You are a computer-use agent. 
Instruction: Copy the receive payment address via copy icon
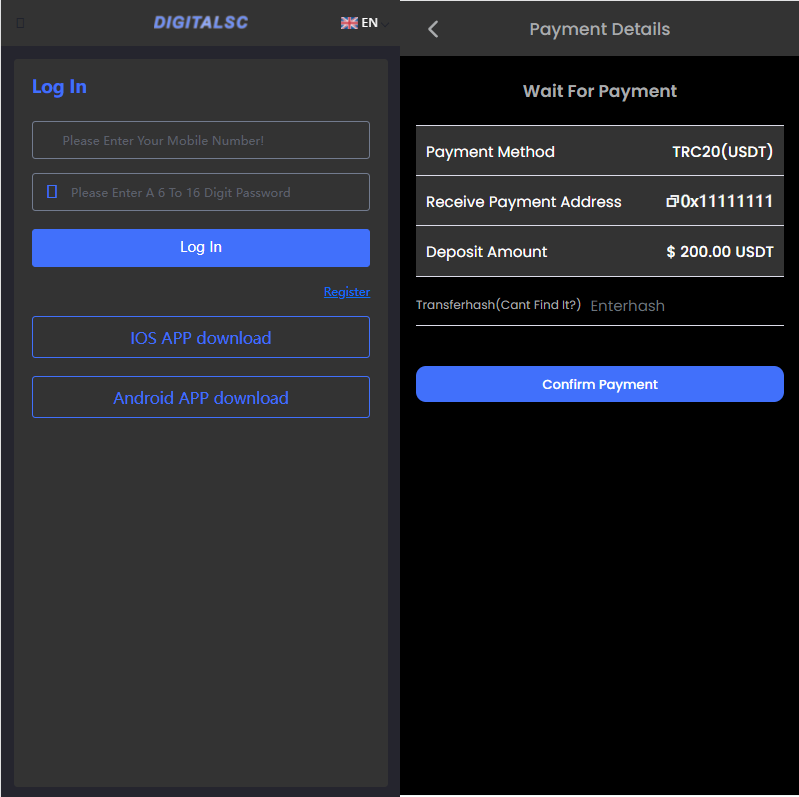click(672, 202)
